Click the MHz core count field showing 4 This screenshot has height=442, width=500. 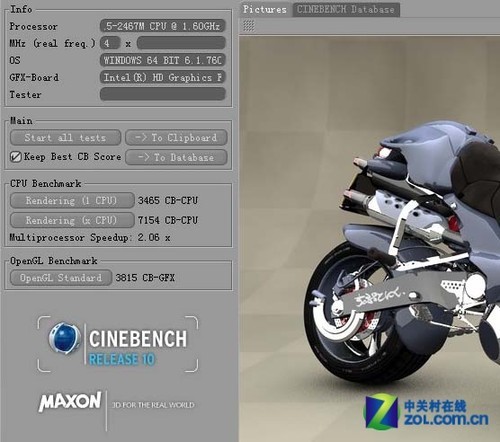click(110, 43)
